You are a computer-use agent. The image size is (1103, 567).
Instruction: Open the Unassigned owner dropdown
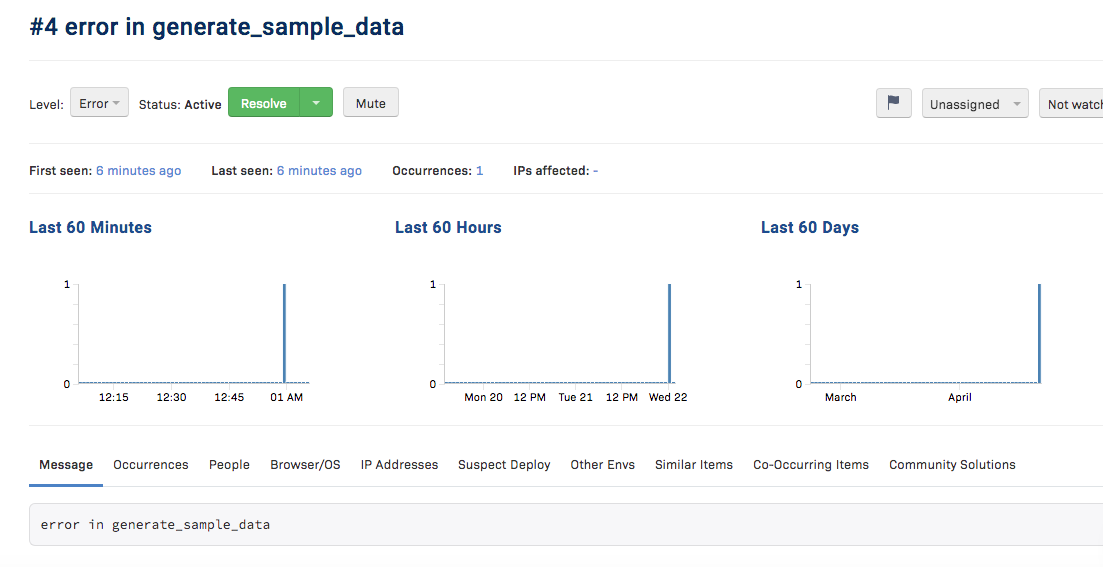(x=975, y=104)
